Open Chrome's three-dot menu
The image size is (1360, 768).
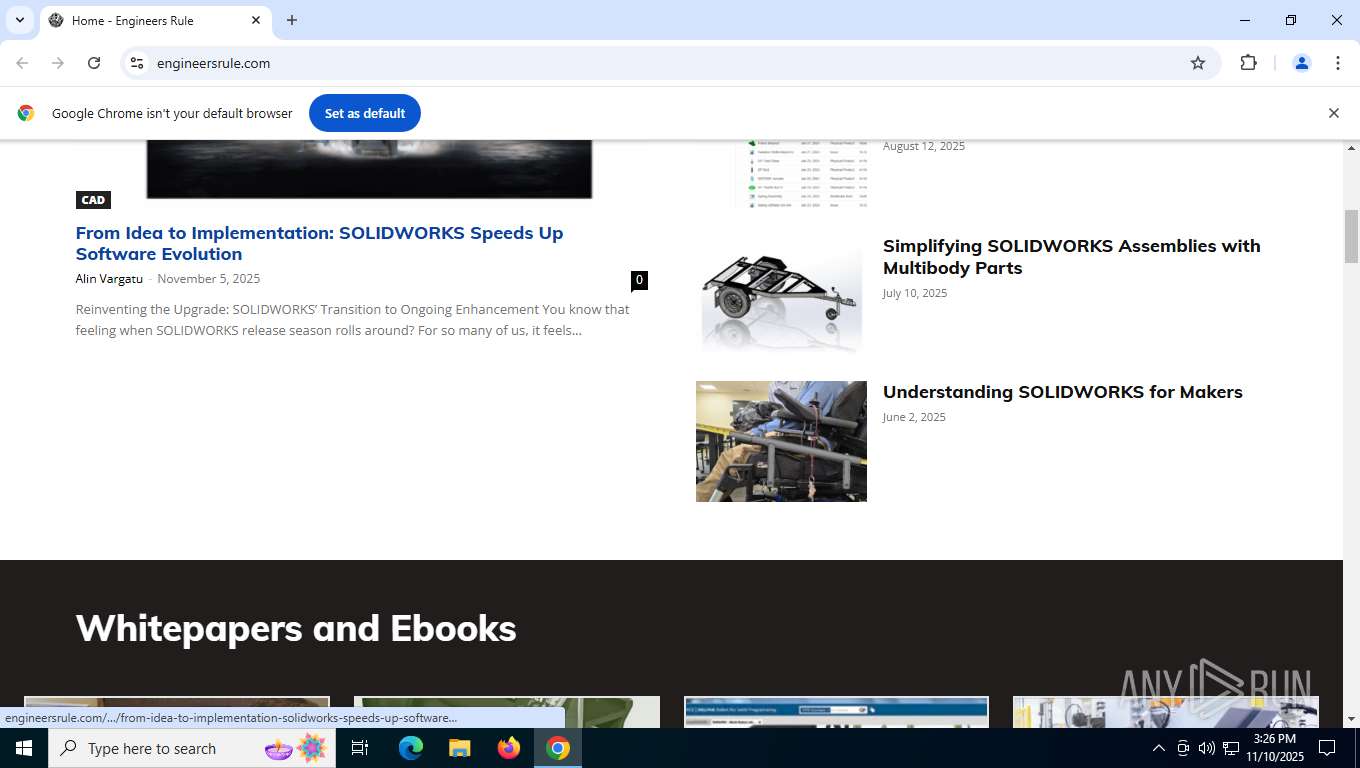[1338, 63]
